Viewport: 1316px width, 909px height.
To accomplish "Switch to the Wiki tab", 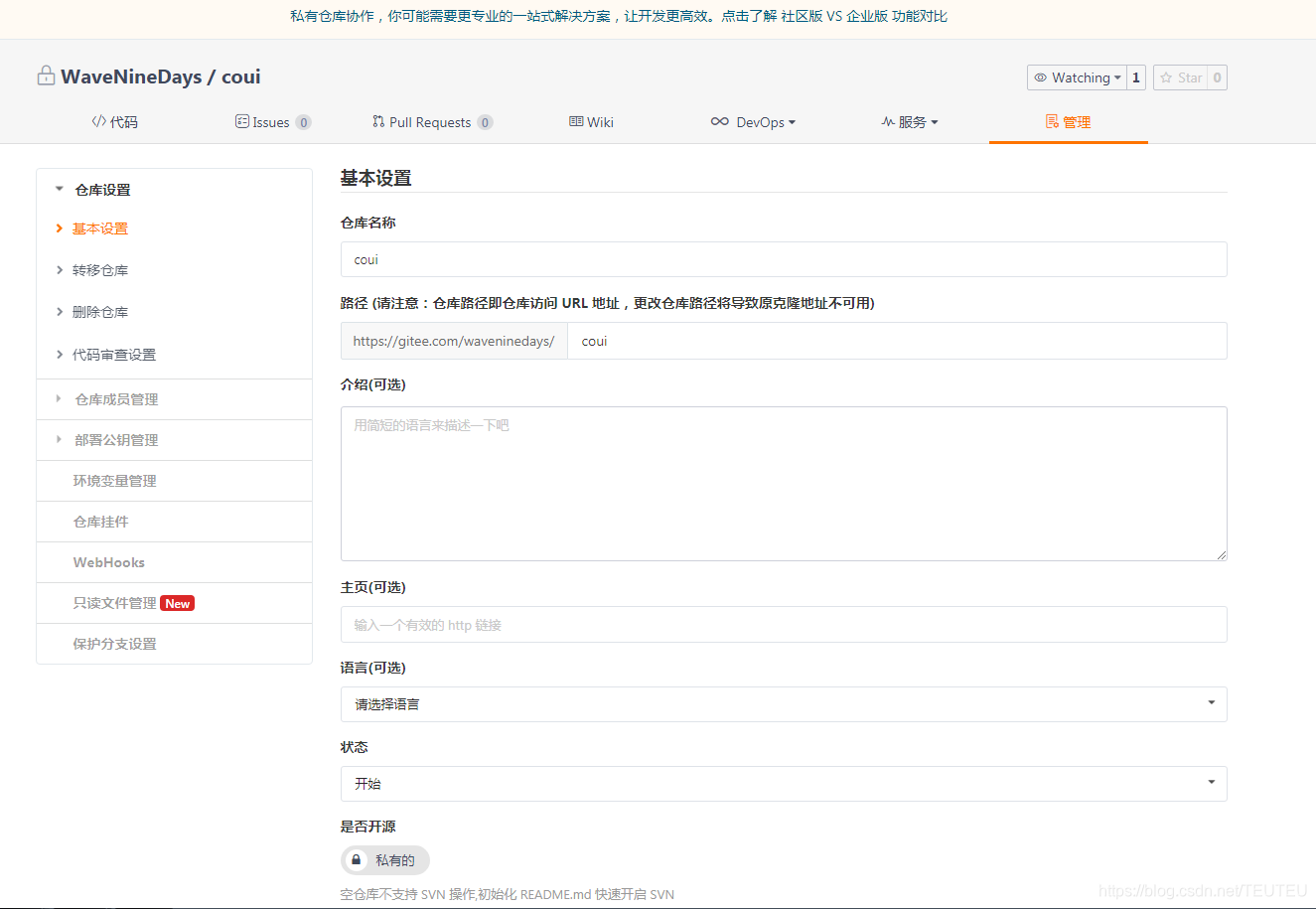I will (x=591, y=122).
